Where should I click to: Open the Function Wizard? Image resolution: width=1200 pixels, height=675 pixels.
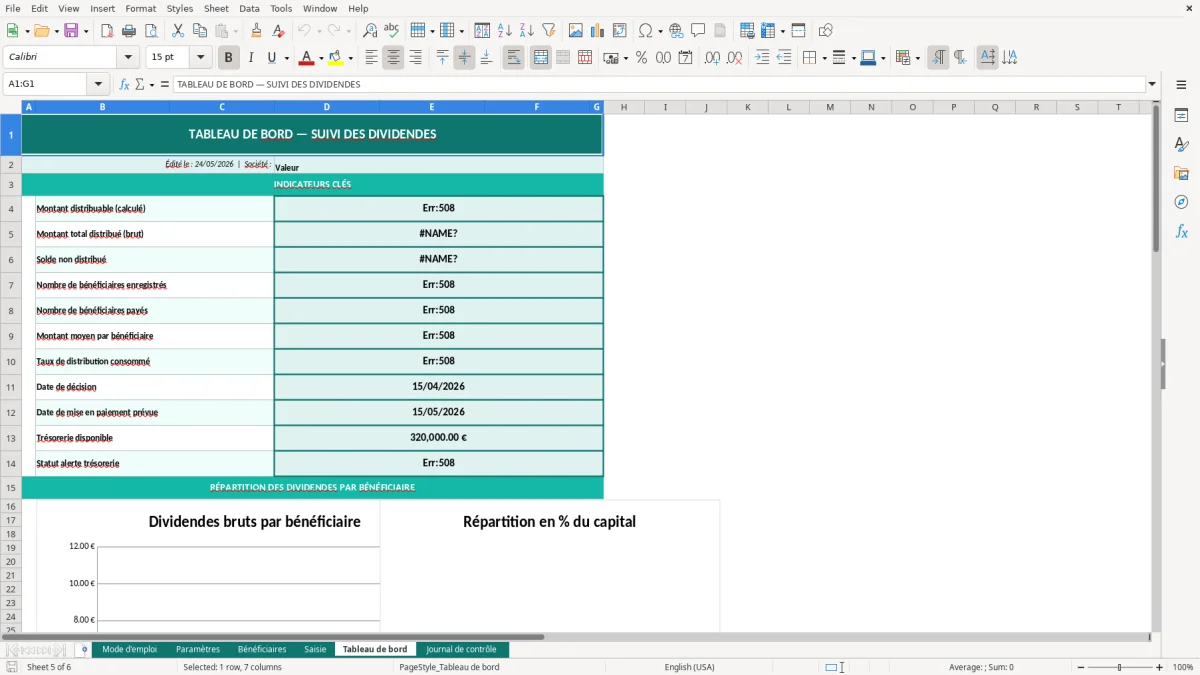(125, 84)
